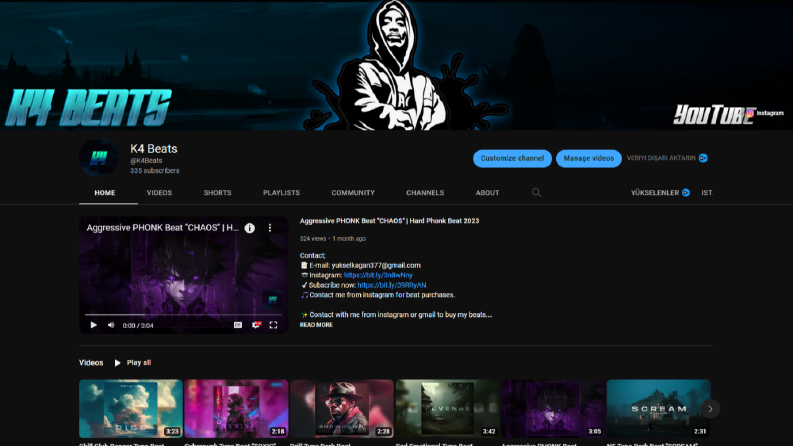793x446 pixels.
Task: Switch to the HOME tab
Action: pos(105,193)
